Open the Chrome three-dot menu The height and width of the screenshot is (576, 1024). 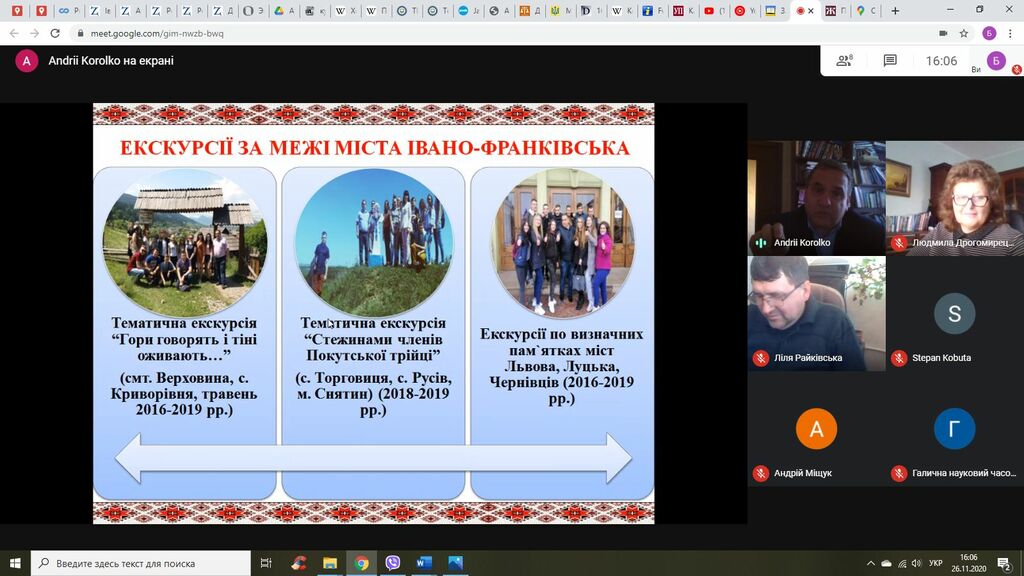point(1010,33)
